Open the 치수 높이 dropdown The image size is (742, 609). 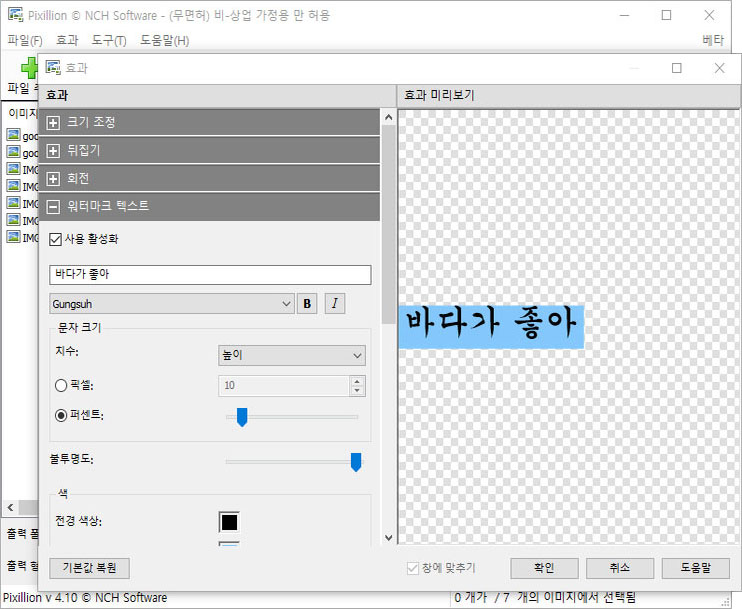[292, 355]
